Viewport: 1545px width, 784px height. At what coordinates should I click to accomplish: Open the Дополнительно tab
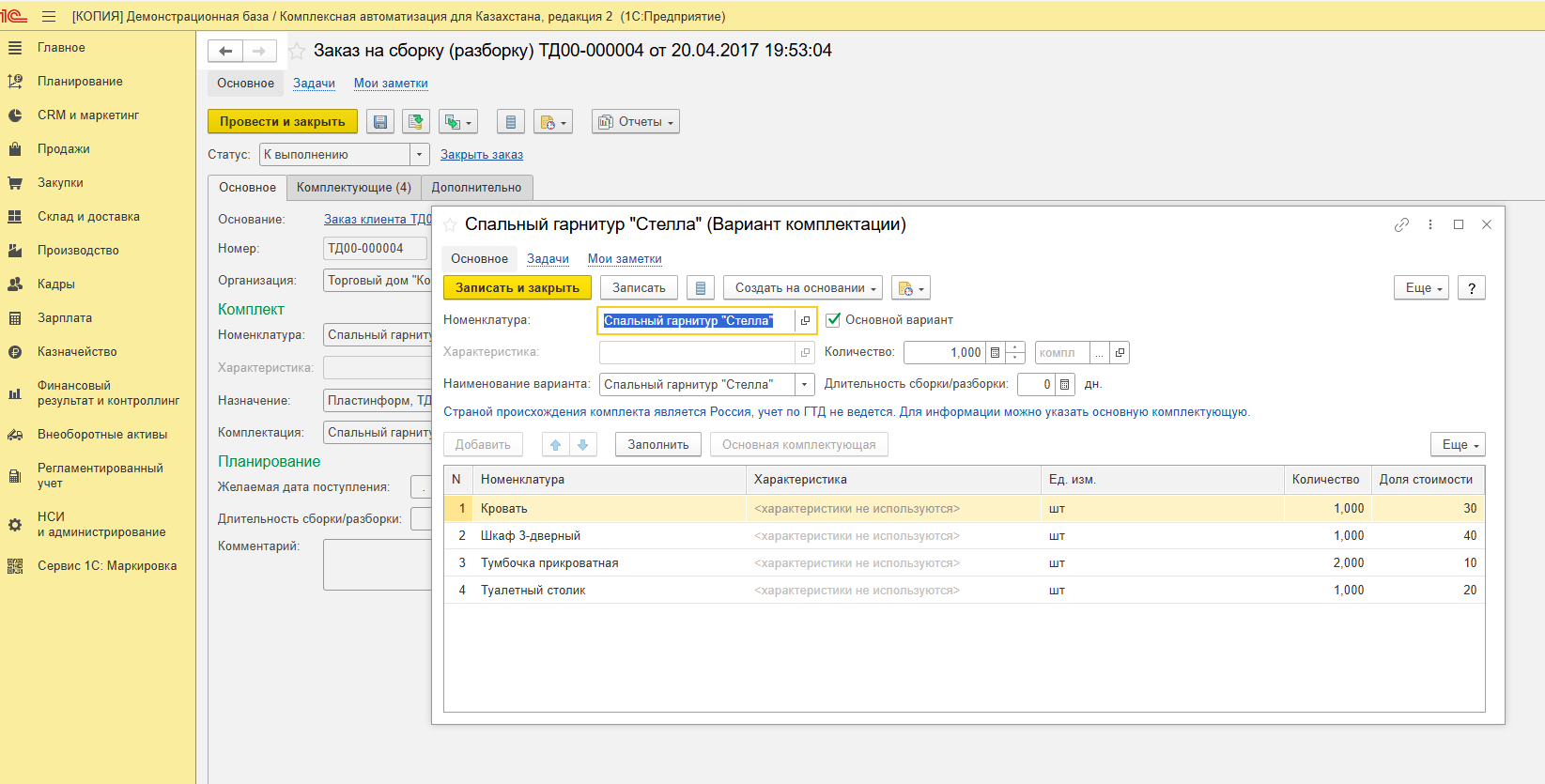476,188
